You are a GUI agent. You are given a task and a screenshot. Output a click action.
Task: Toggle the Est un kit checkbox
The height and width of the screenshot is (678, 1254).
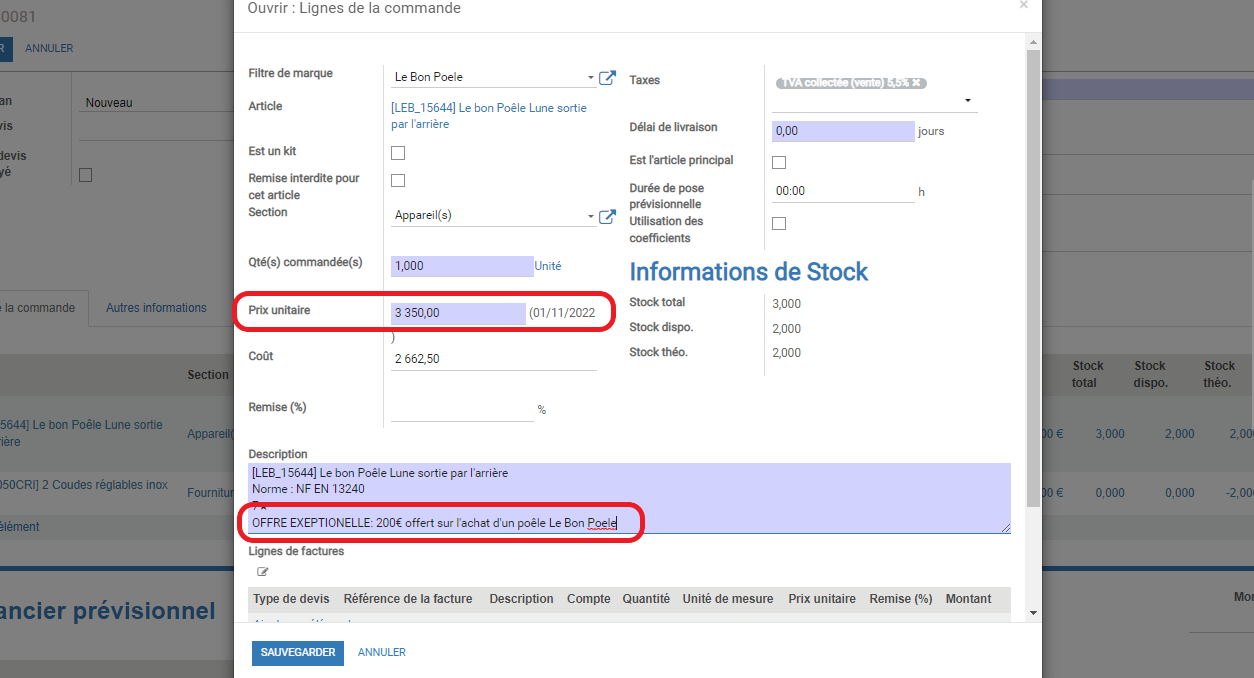tap(398, 153)
